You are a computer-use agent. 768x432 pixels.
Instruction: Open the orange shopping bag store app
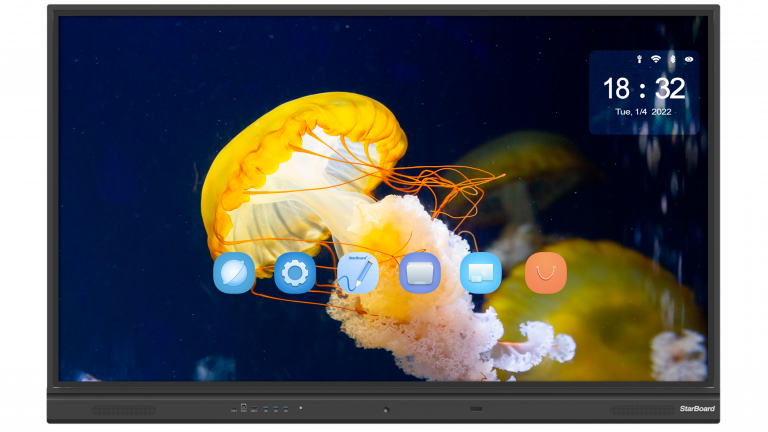(x=546, y=273)
